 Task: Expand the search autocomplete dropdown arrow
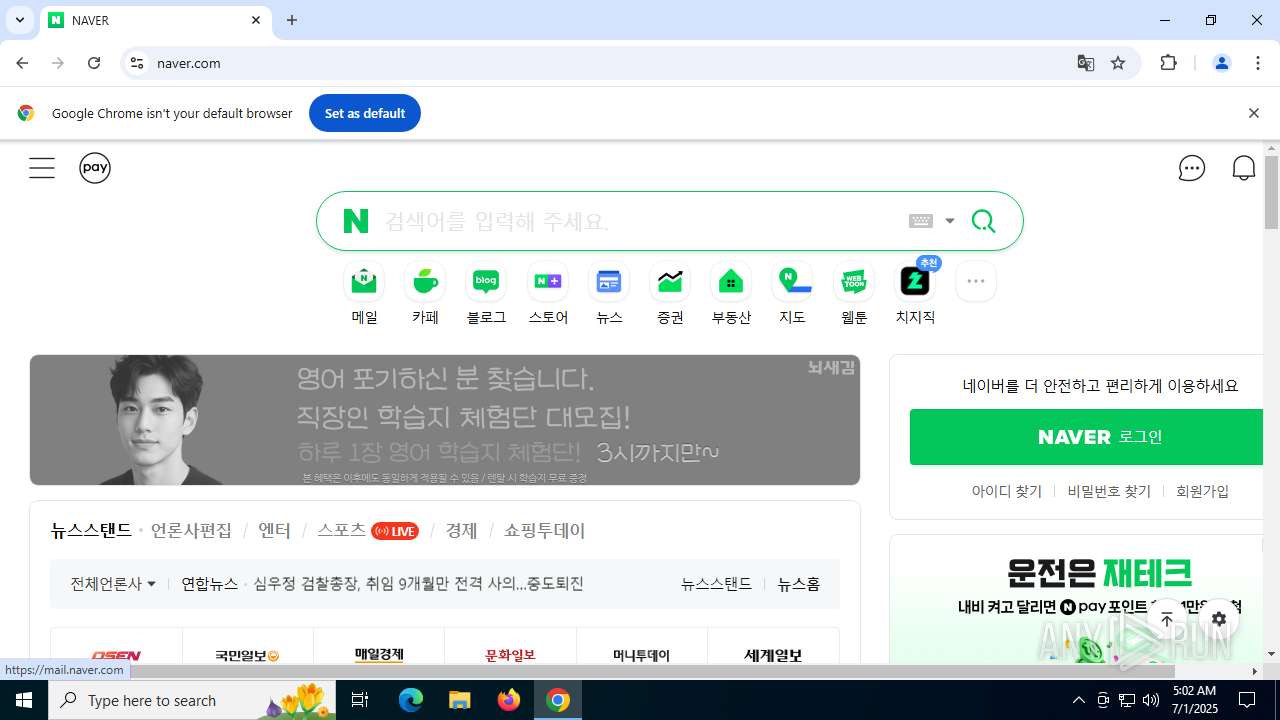pyautogui.click(x=950, y=221)
